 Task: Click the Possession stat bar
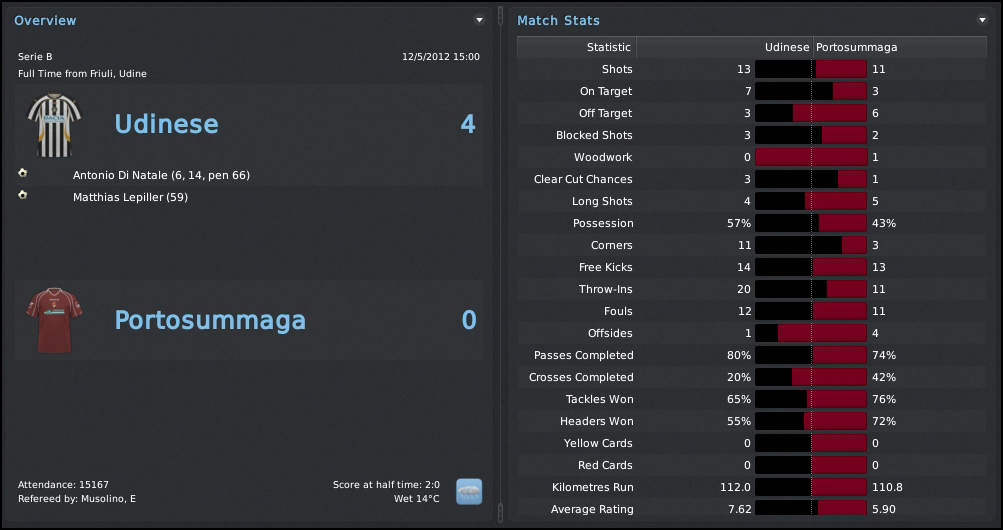[810, 223]
